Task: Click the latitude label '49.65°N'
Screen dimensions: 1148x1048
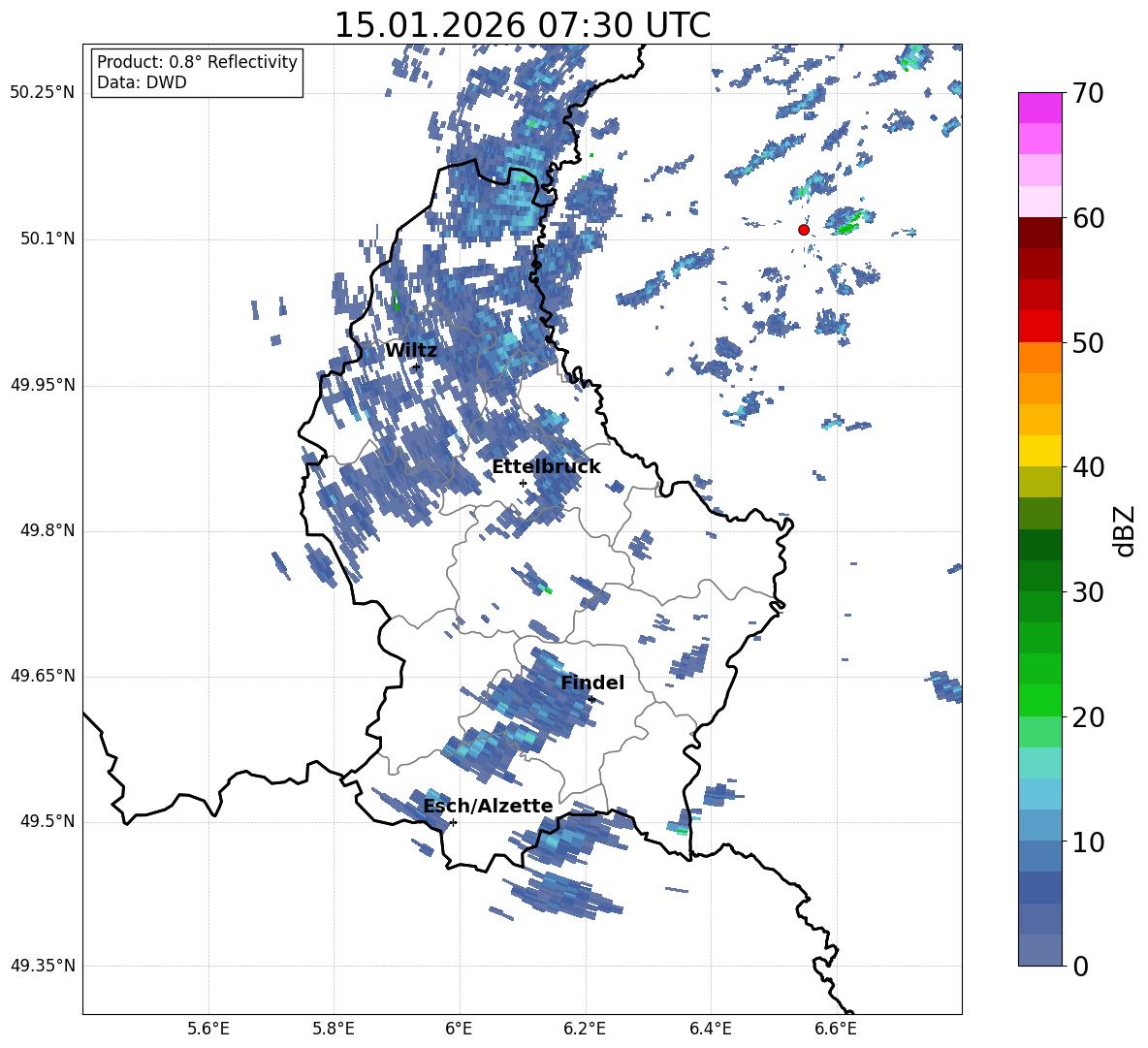Action: [x=43, y=677]
